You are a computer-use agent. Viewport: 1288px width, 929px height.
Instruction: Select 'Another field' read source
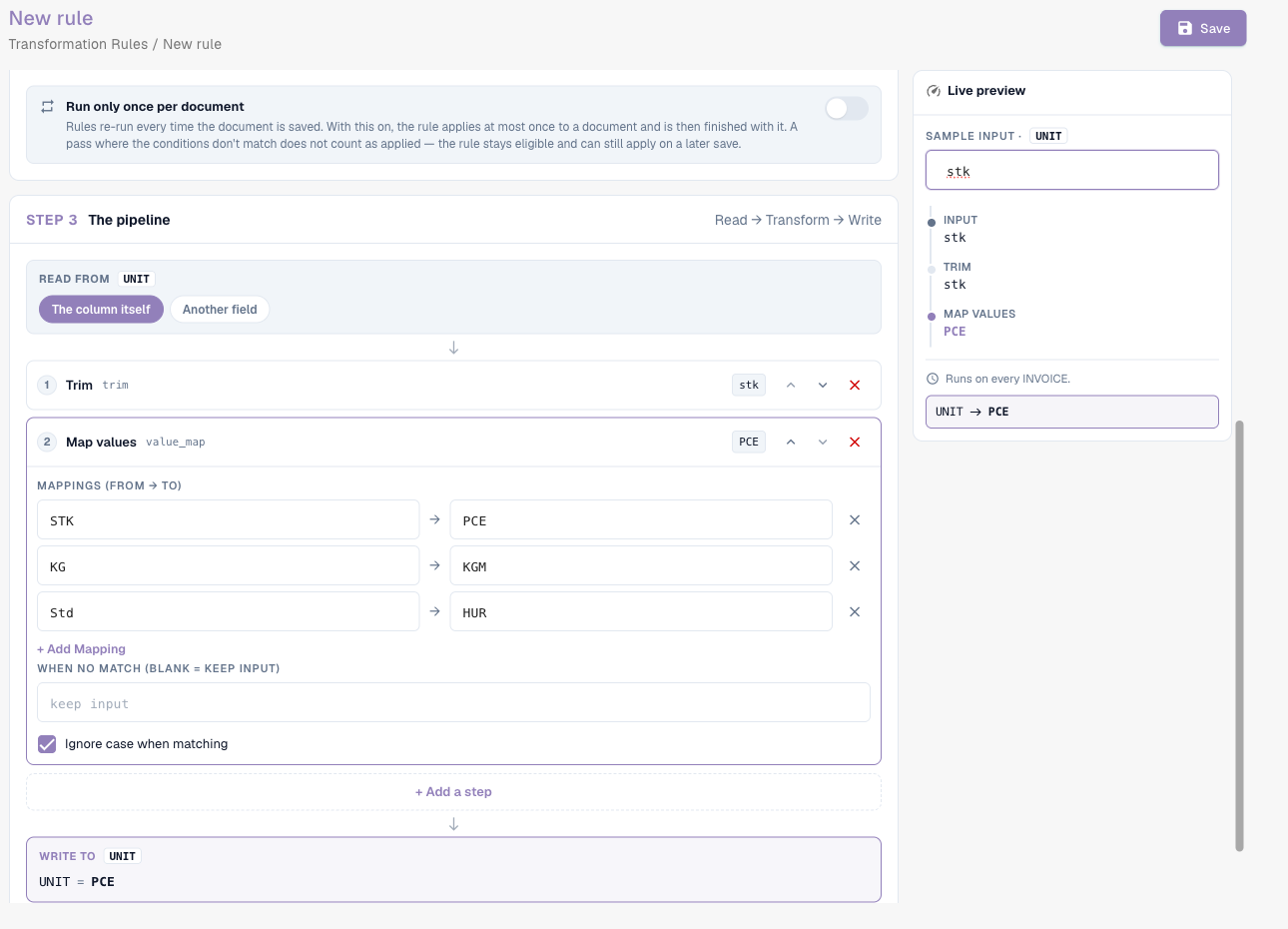pos(220,310)
